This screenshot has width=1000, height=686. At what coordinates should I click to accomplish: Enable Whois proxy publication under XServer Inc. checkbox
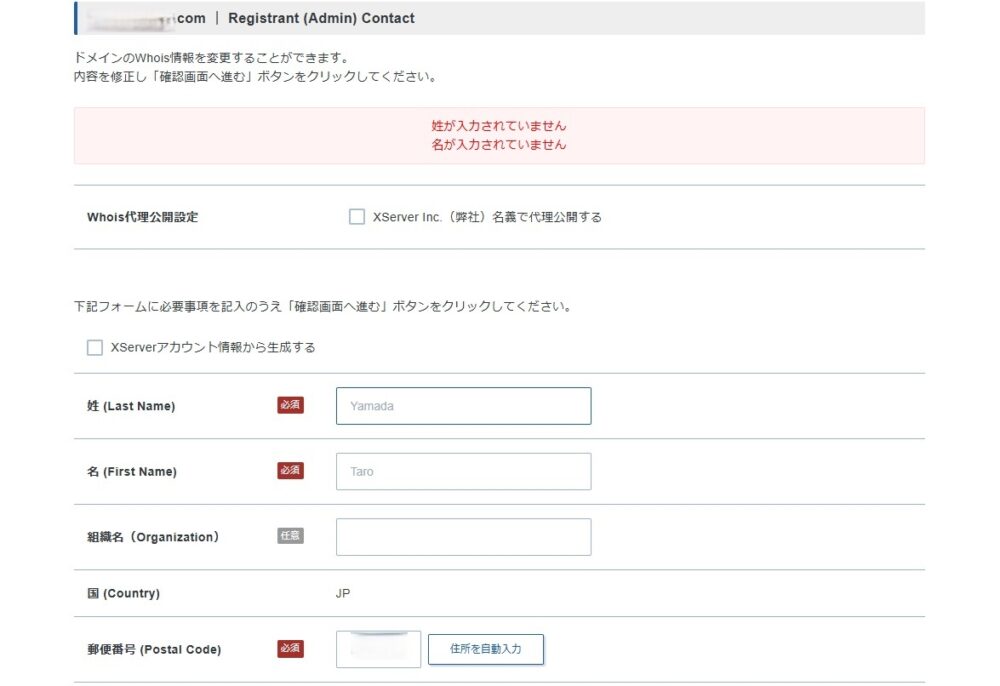click(357, 217)
